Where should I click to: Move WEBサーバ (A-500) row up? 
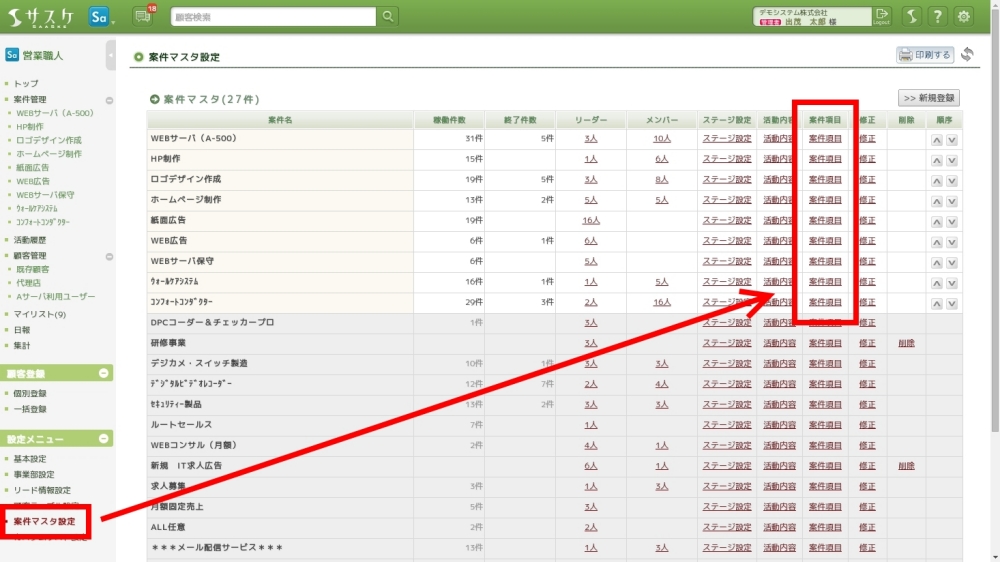click(936, 139)
